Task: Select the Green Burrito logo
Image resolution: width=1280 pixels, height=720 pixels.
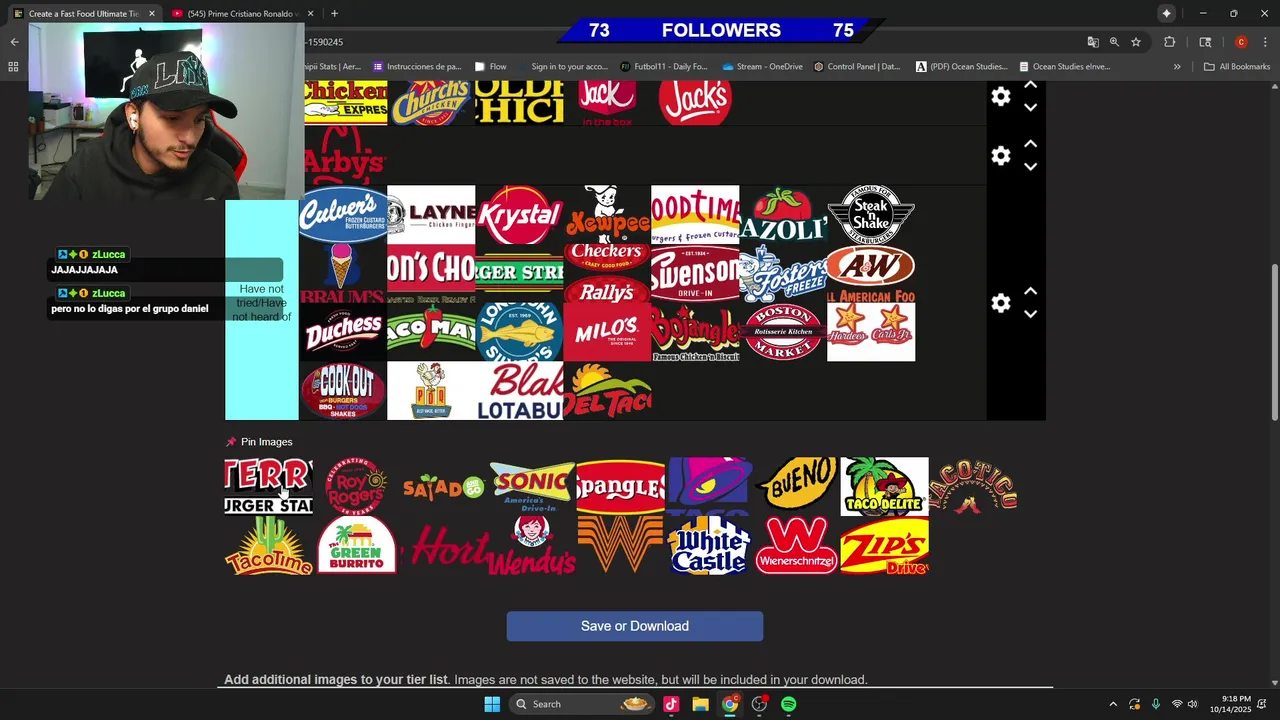Action: pyautogui.click(x=357, y=546)
